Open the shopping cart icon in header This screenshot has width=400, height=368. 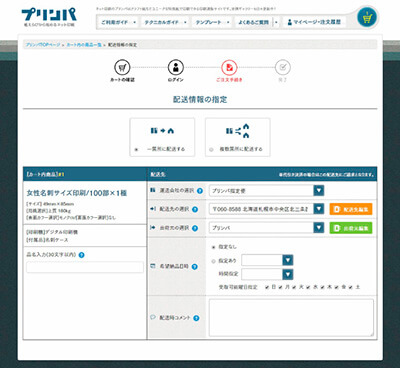pyautogui.click(x=367, y=18)
